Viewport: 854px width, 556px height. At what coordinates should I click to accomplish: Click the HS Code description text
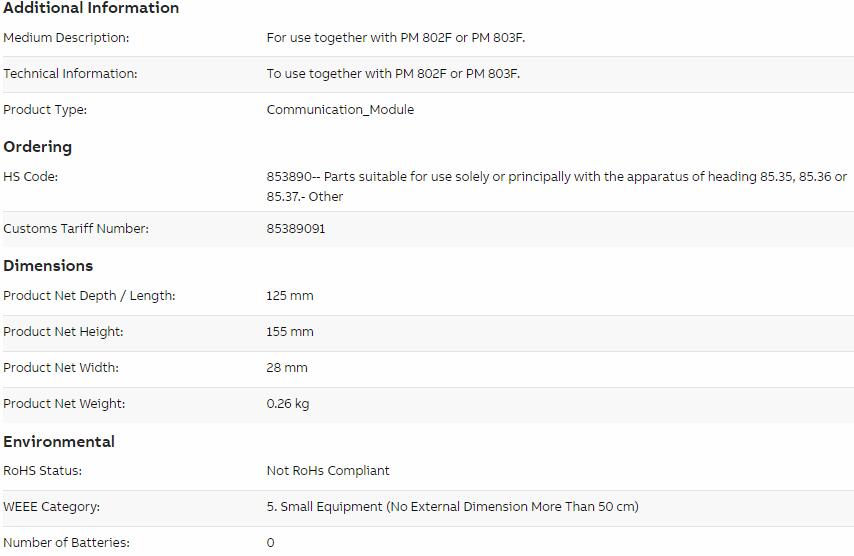tap(557, 186)
